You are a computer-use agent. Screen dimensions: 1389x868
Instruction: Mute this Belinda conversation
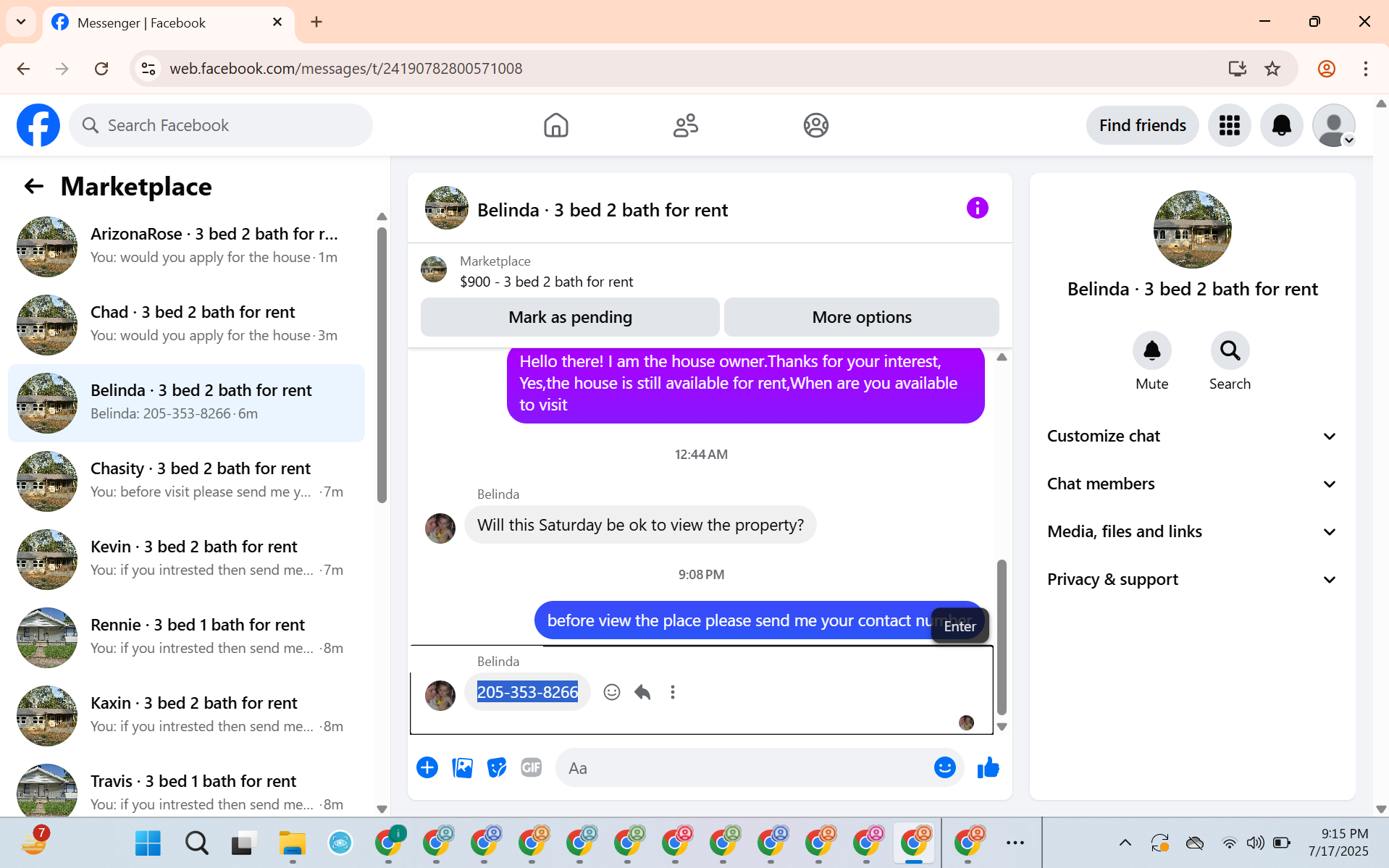tap(1151, 350)
